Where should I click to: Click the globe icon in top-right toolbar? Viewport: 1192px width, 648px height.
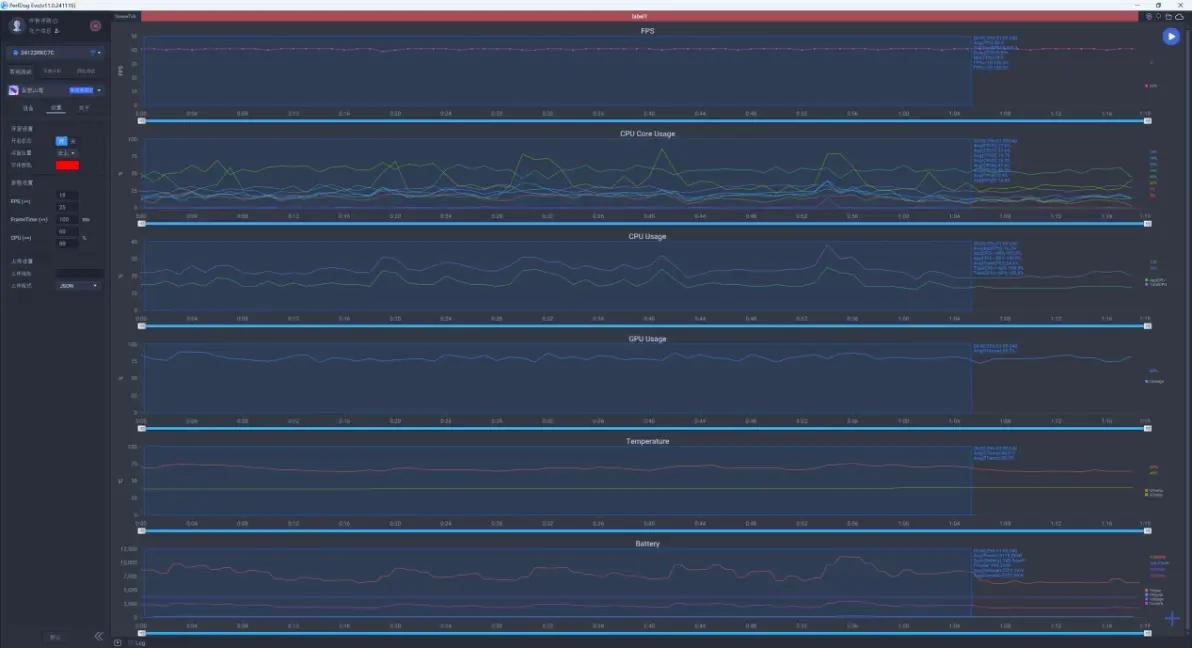(x=1148, y=16)
